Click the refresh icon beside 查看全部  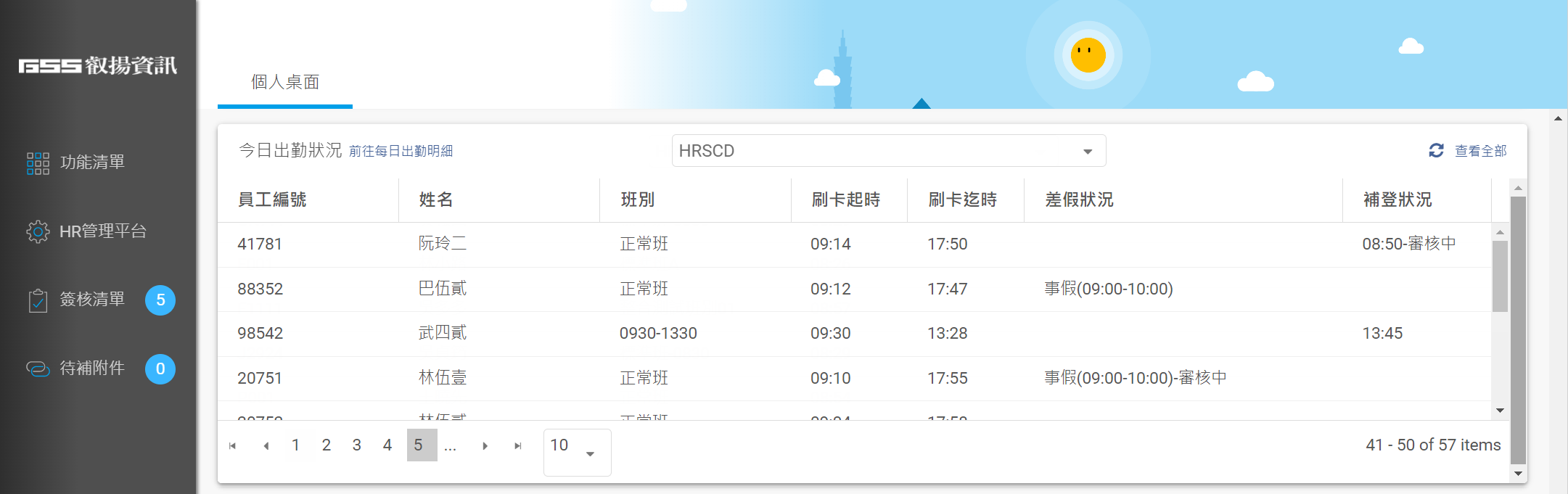tap(1436, 150)
